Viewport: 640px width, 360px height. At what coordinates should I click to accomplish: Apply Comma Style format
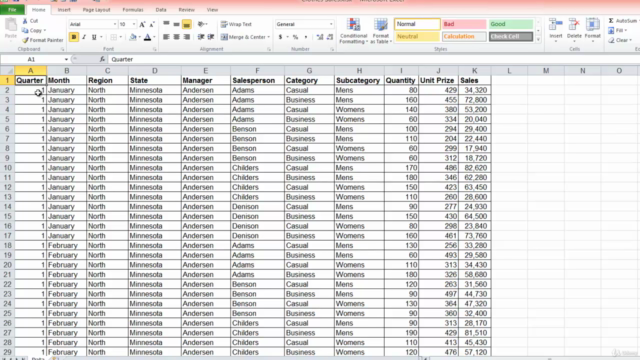pos(306,37)
